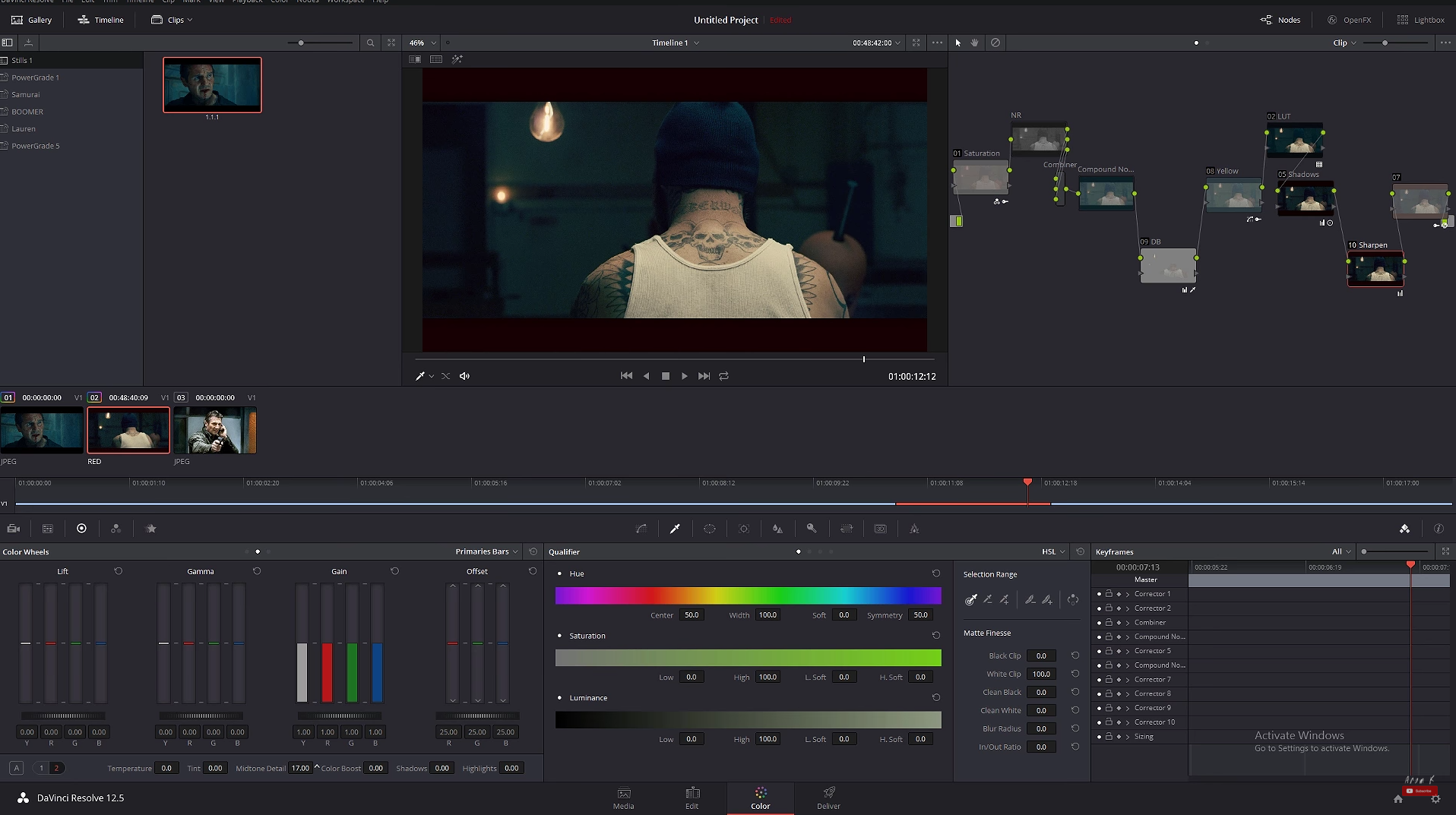The image size is (1456, 815).
Task: Switch channel selector to channel 1
Action: tap(41, 768)
